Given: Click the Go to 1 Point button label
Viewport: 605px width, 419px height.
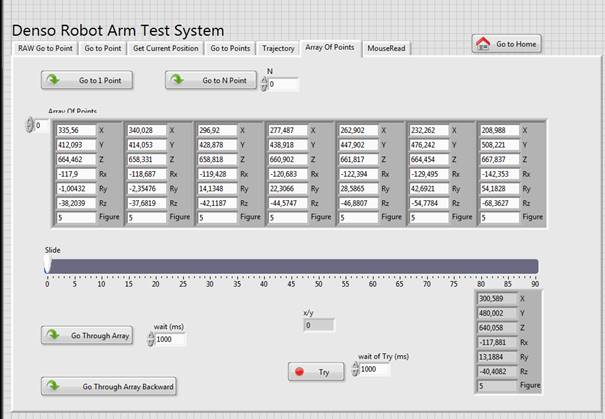Looking at the screenshot, I should click(100, 81).
